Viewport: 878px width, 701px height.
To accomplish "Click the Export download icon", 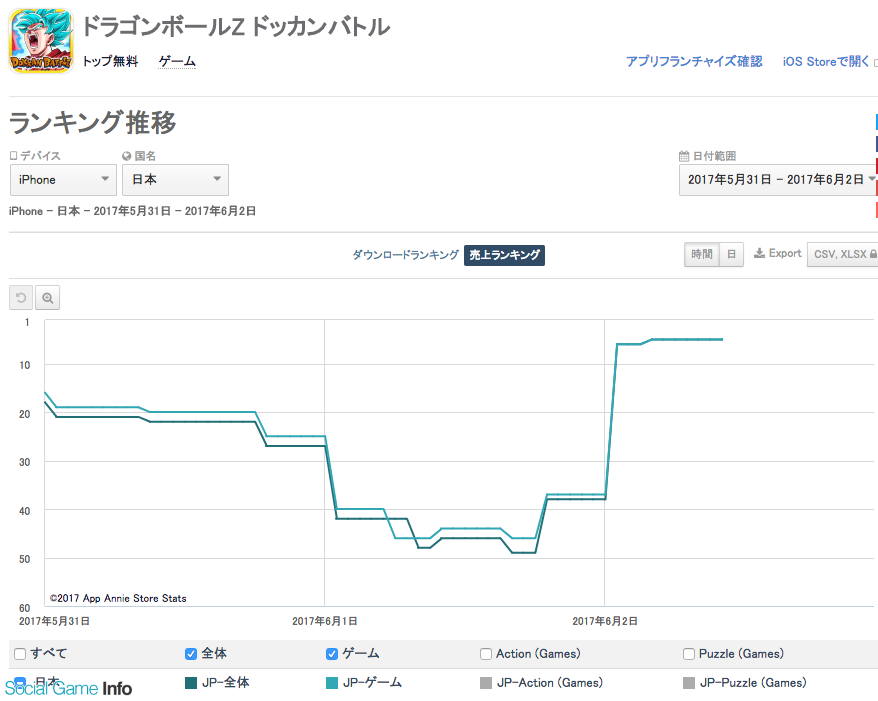I will tap(759, 253).
